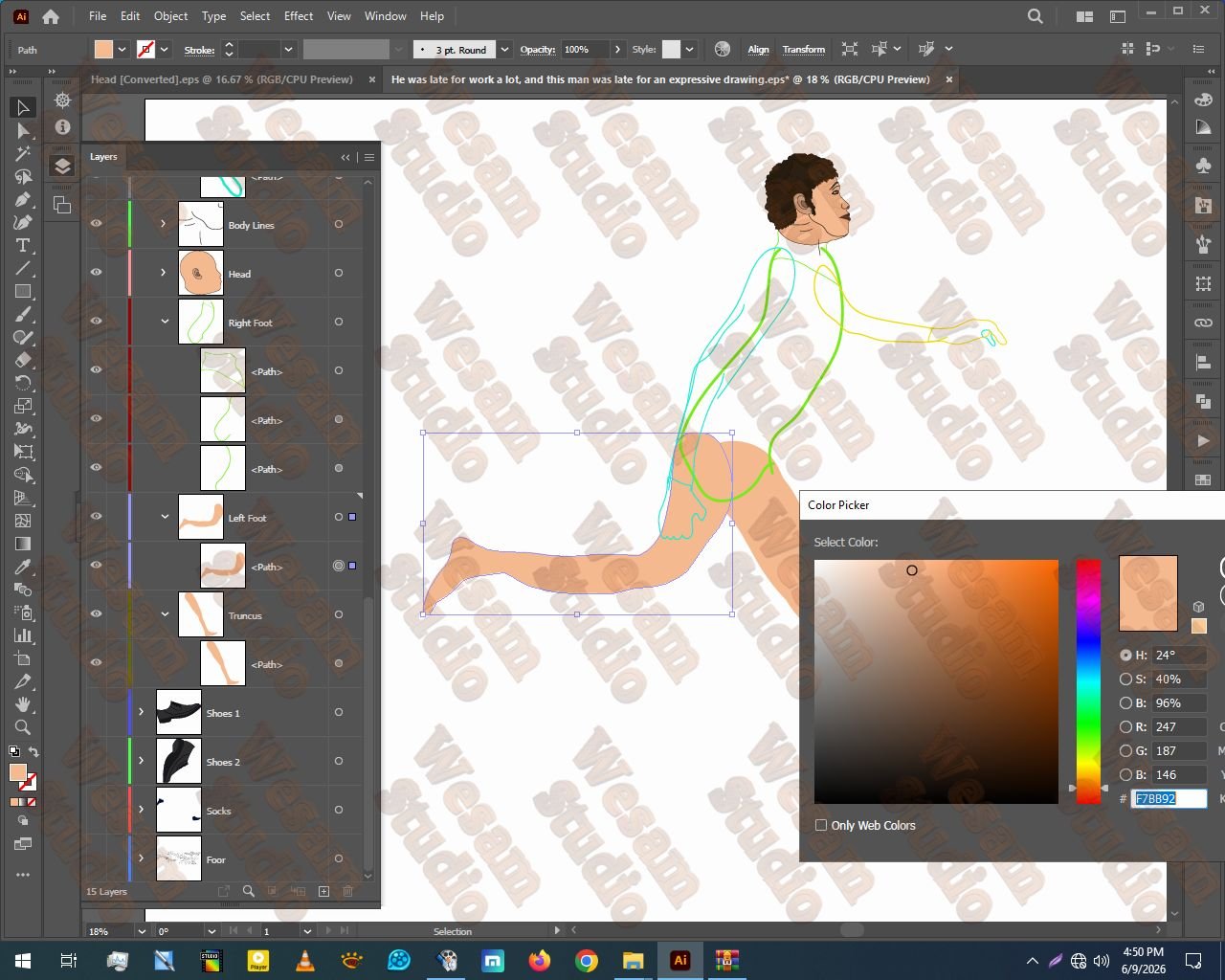Choose the Symbol Sprayer tool
This screenshot has width=1225, height=980.
(x=23, y=612)
